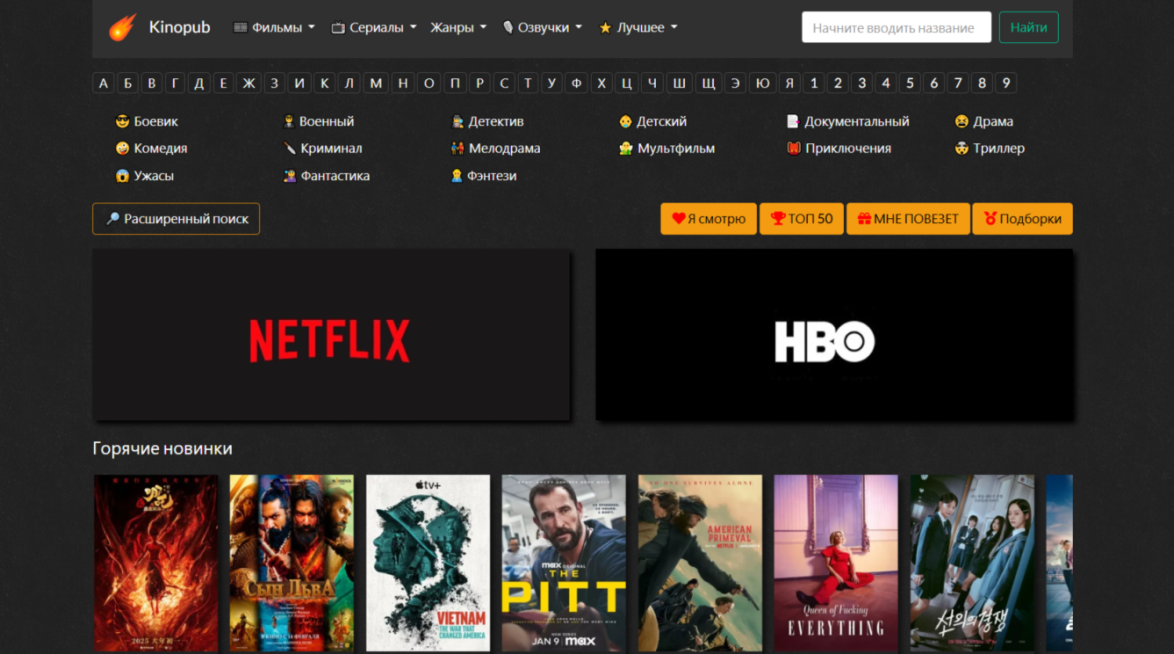This screenshot has width=1174, height=654.
Task: Expand the Фильмы dropdown menu
Action: 274,28
